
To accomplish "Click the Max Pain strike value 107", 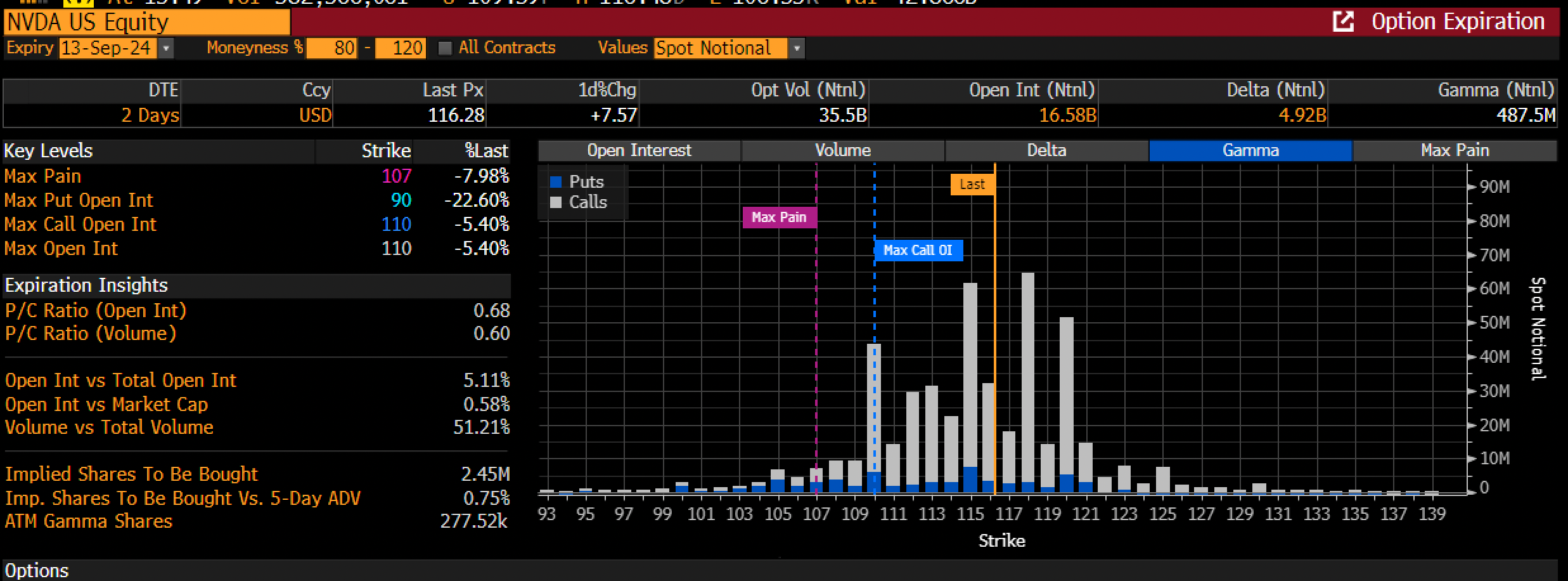I will click(396, 176).
